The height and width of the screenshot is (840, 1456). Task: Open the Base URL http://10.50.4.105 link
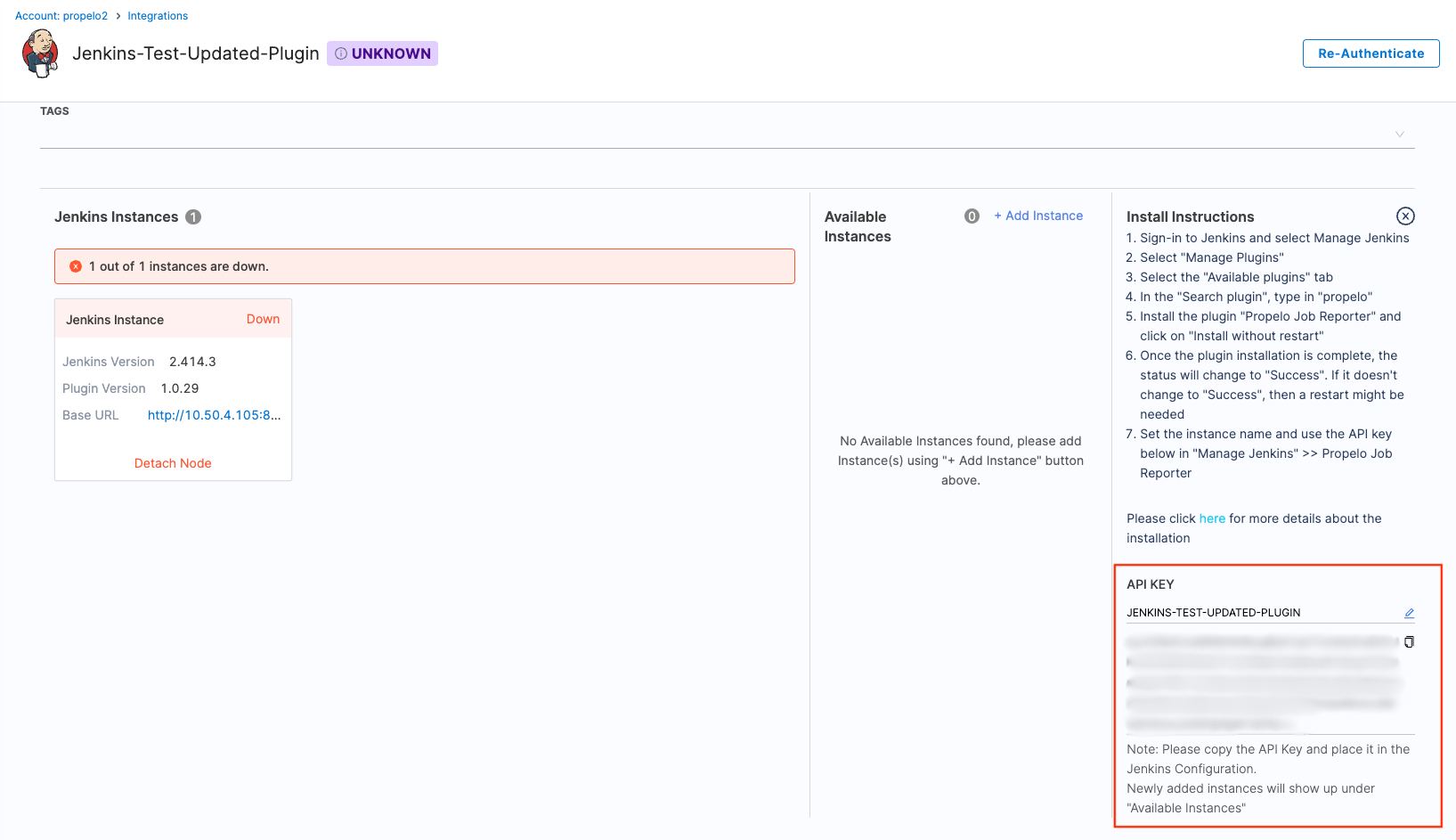(214, 415)
